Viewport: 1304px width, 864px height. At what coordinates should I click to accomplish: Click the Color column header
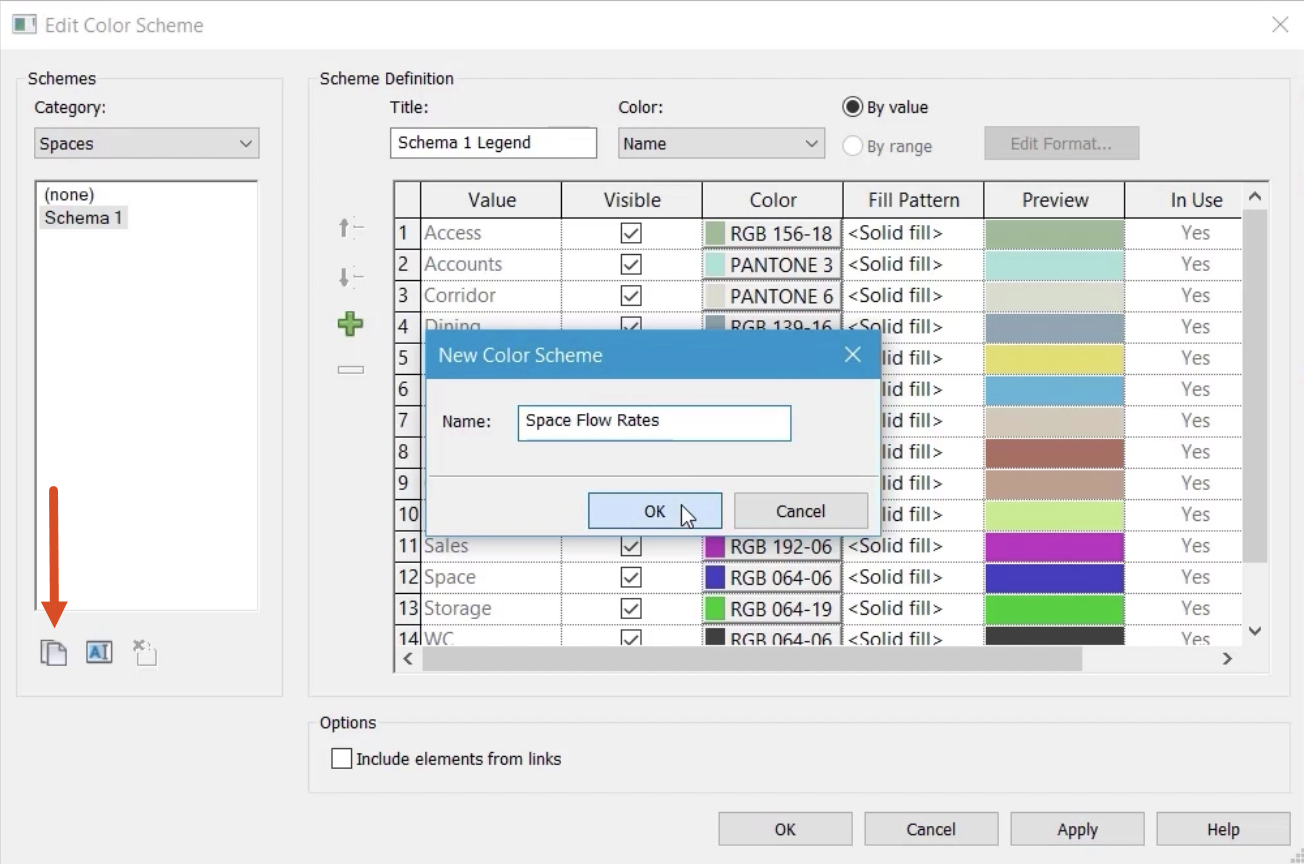(773, 200)
